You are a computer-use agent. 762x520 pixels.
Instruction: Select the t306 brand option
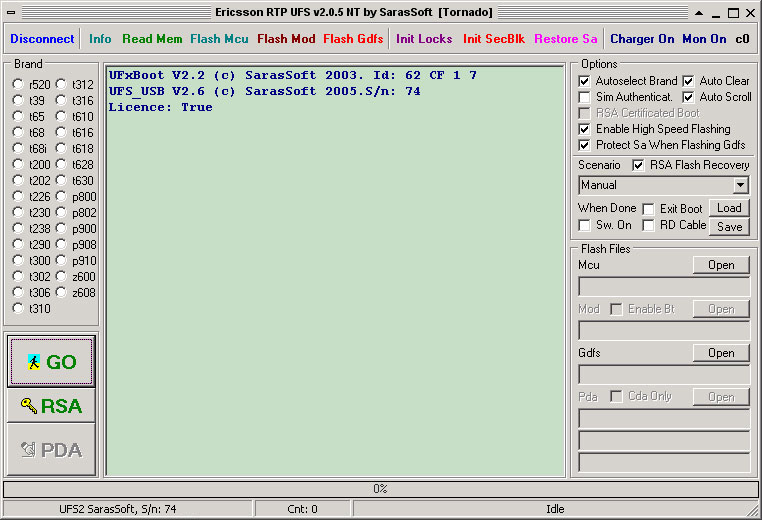tap(18, 293)
